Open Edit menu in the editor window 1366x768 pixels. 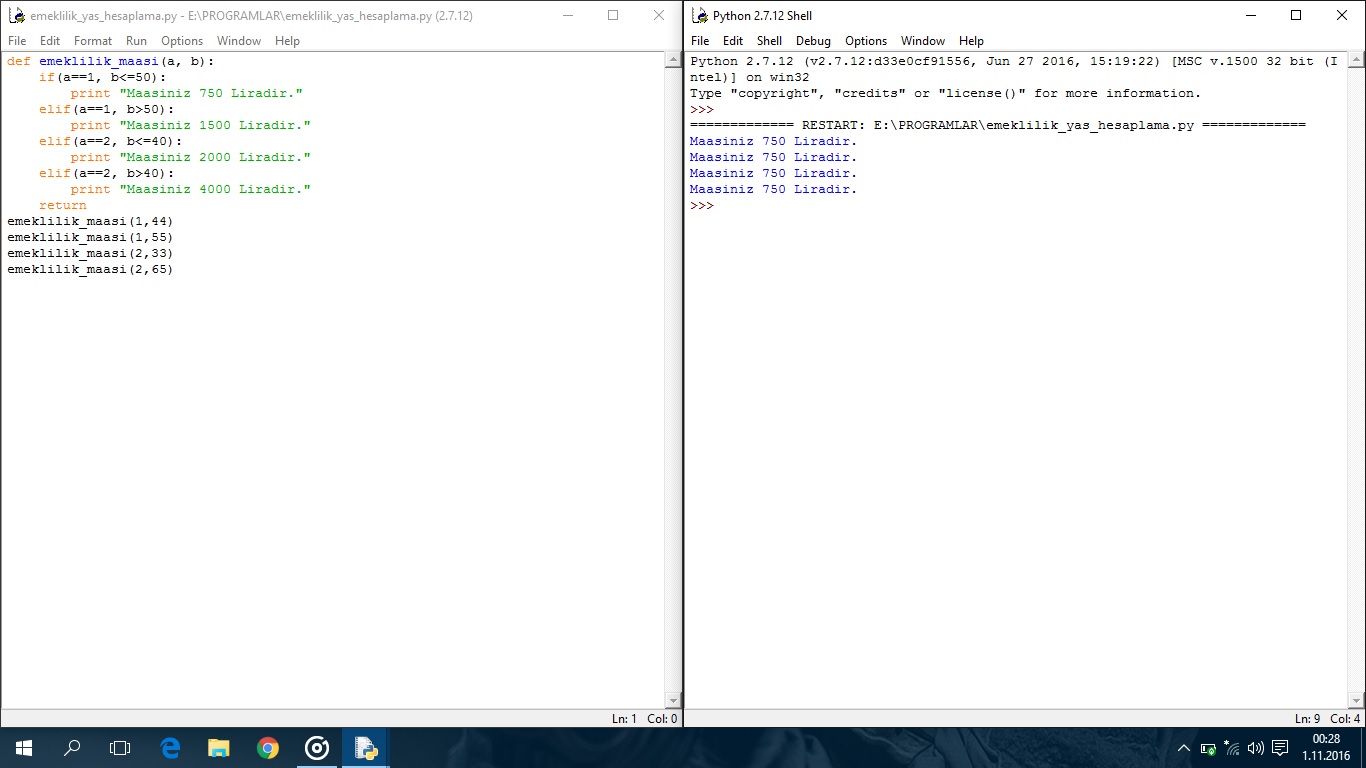pos(50,41)
